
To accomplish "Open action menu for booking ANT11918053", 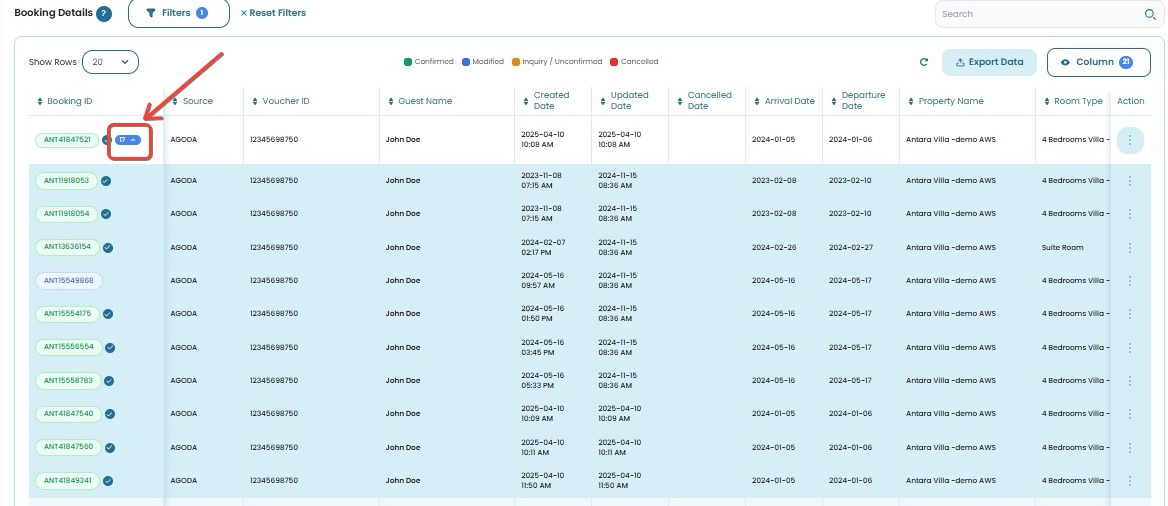I will coord(1130,180).
